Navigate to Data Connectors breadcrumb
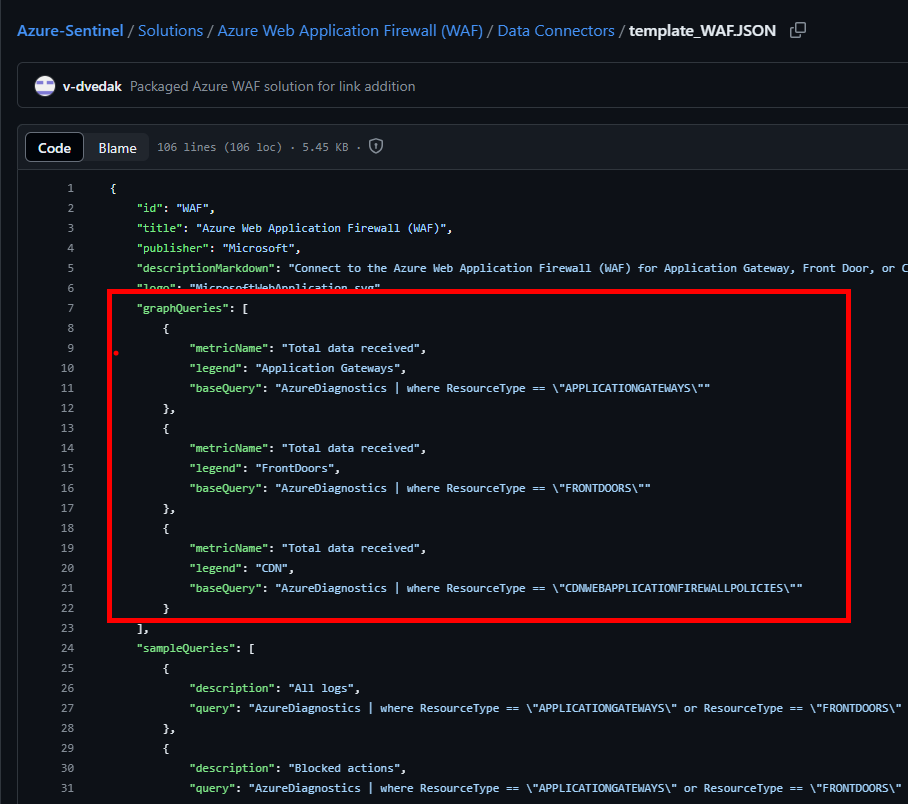908x804 pixels. tap(556, 31)
